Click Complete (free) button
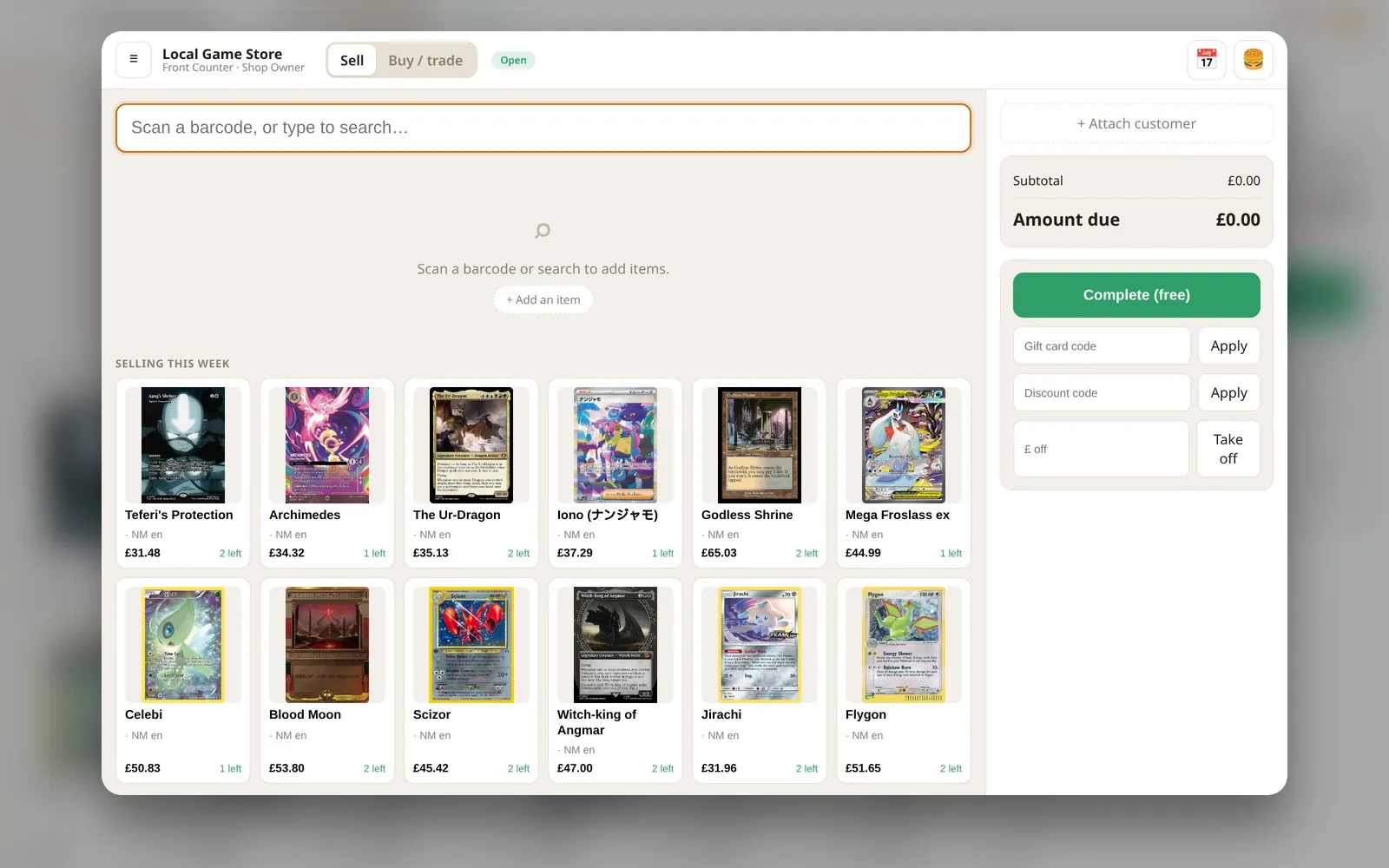1389x868 pixels. point(1136,295)
